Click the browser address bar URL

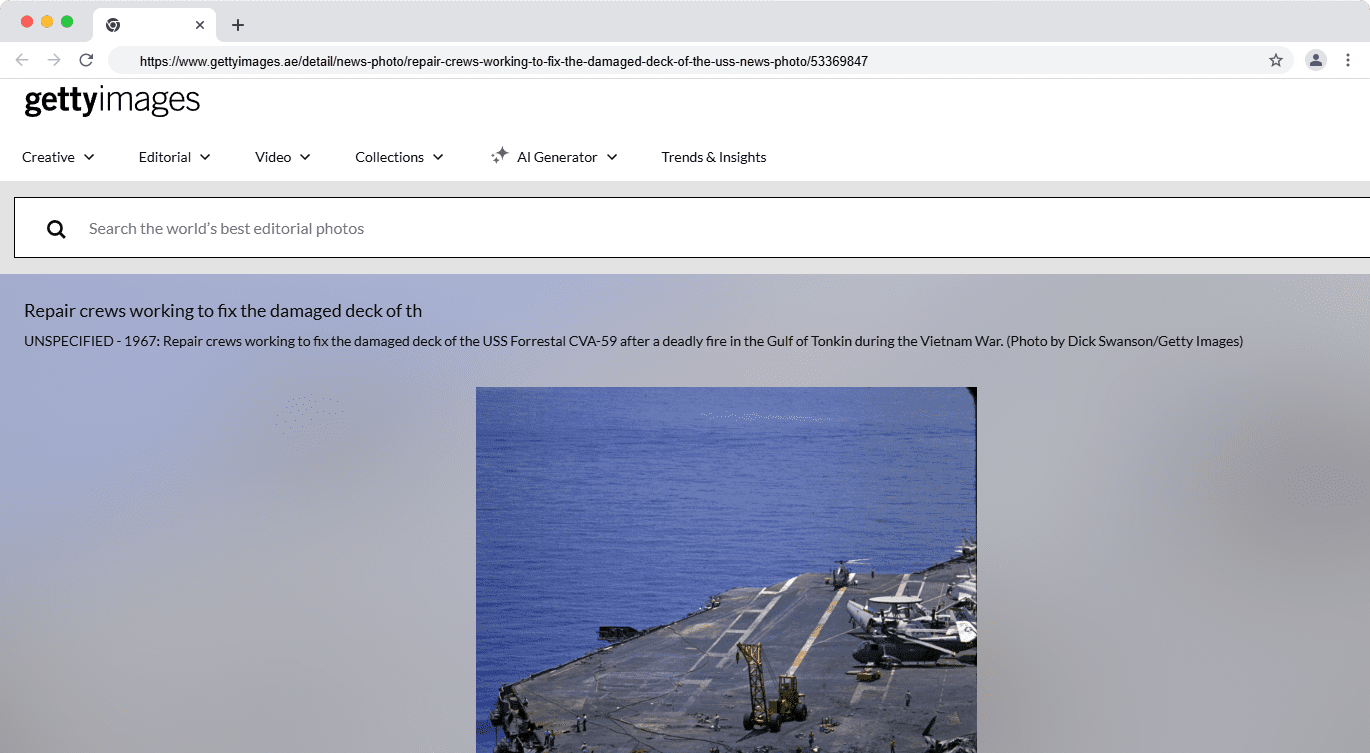(x=504, y=61)
